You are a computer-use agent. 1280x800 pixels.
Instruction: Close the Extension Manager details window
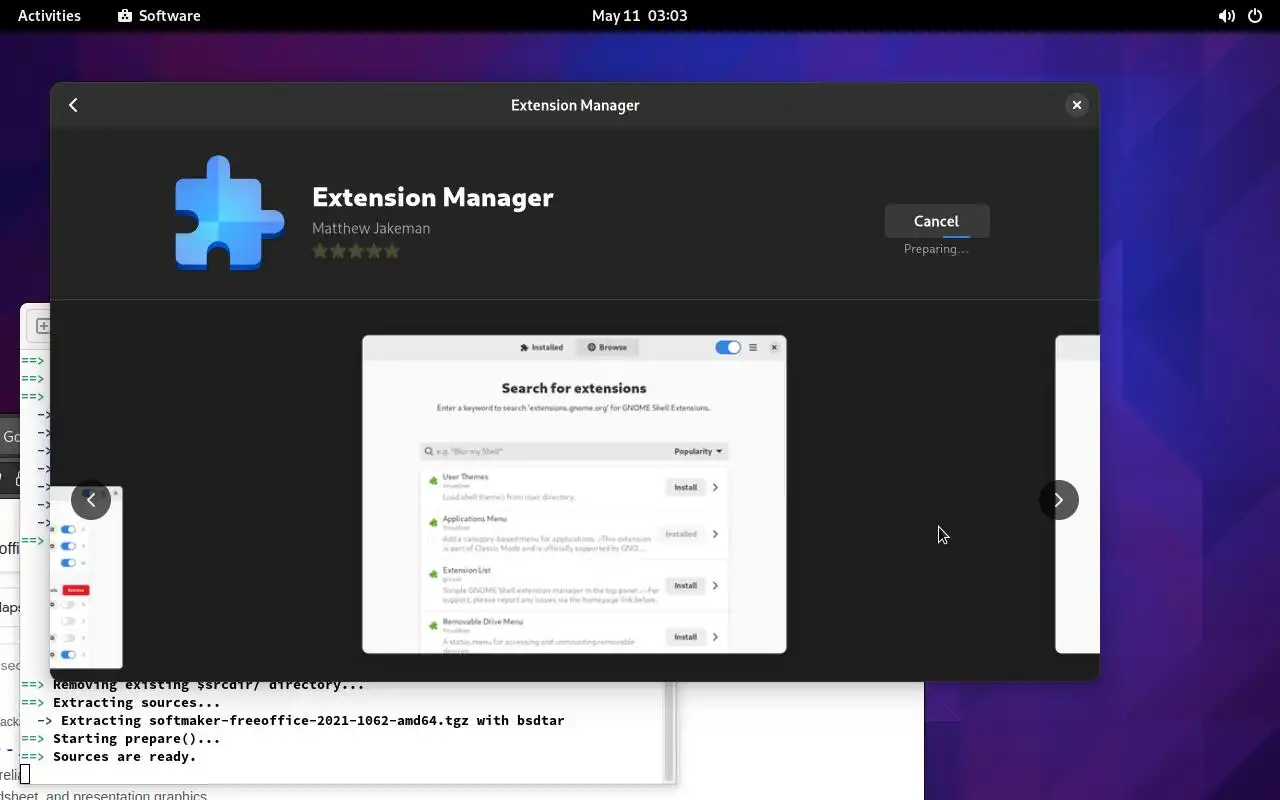pos(1076,105)
